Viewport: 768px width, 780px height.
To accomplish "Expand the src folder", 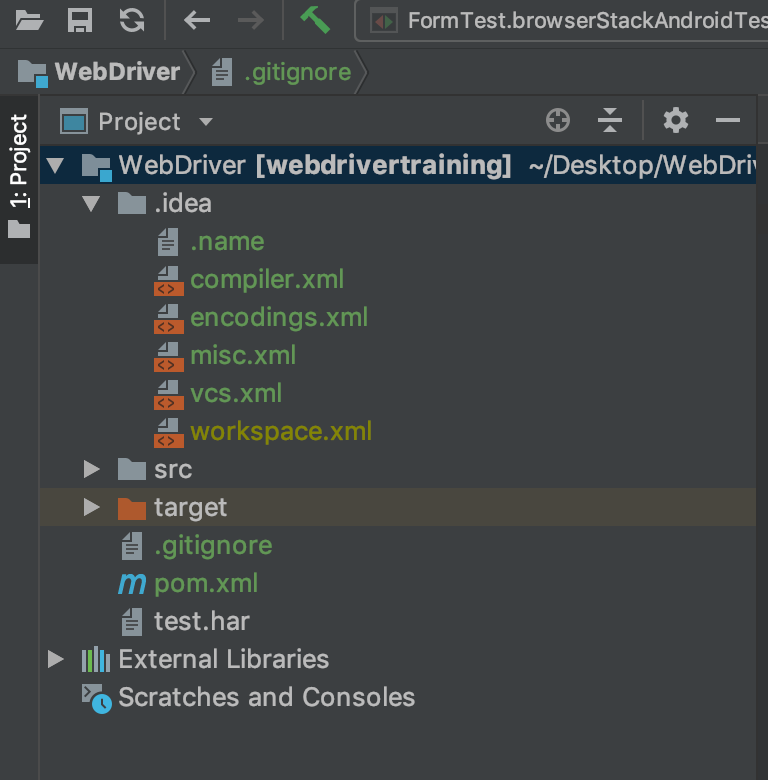I will (x=92, y=469).
